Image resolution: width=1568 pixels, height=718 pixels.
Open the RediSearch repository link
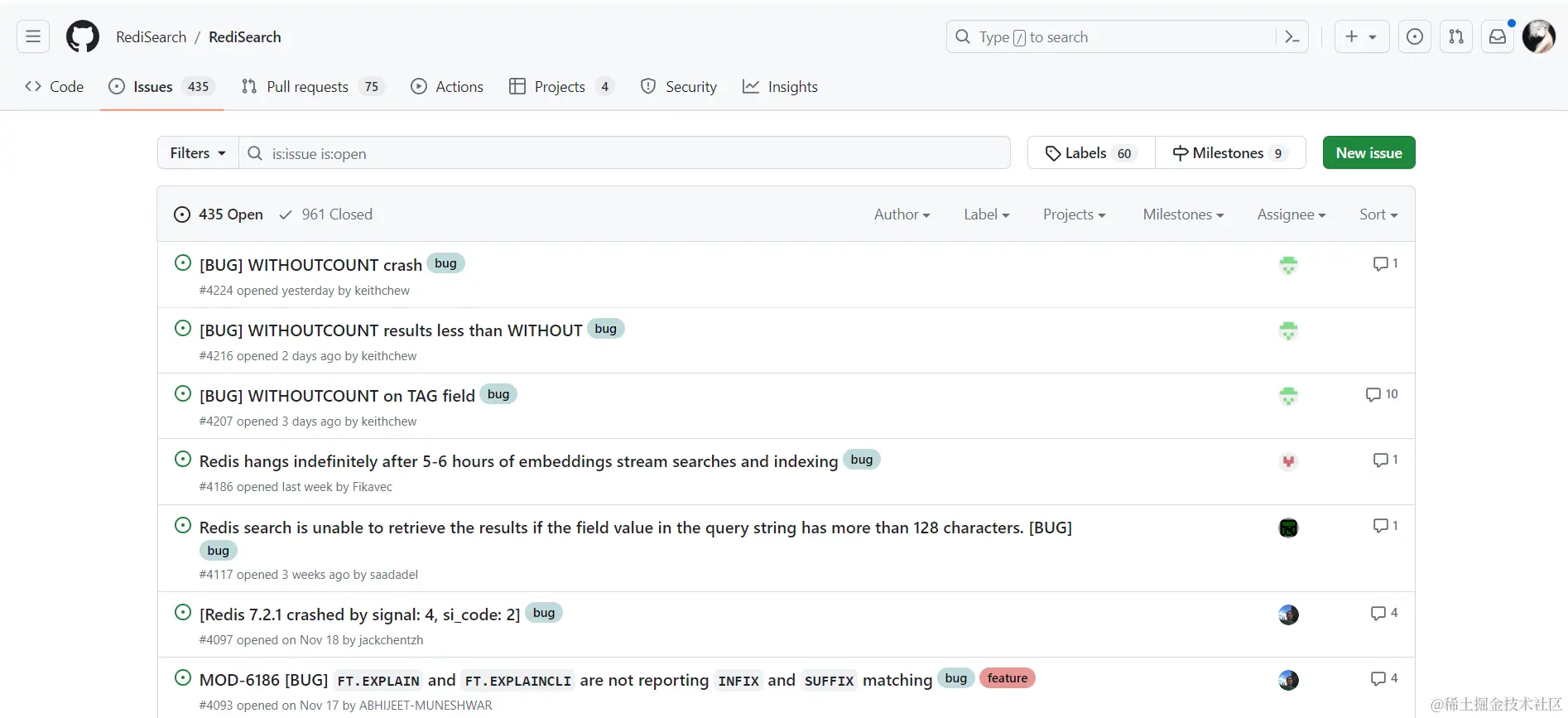tap(244, 36)
